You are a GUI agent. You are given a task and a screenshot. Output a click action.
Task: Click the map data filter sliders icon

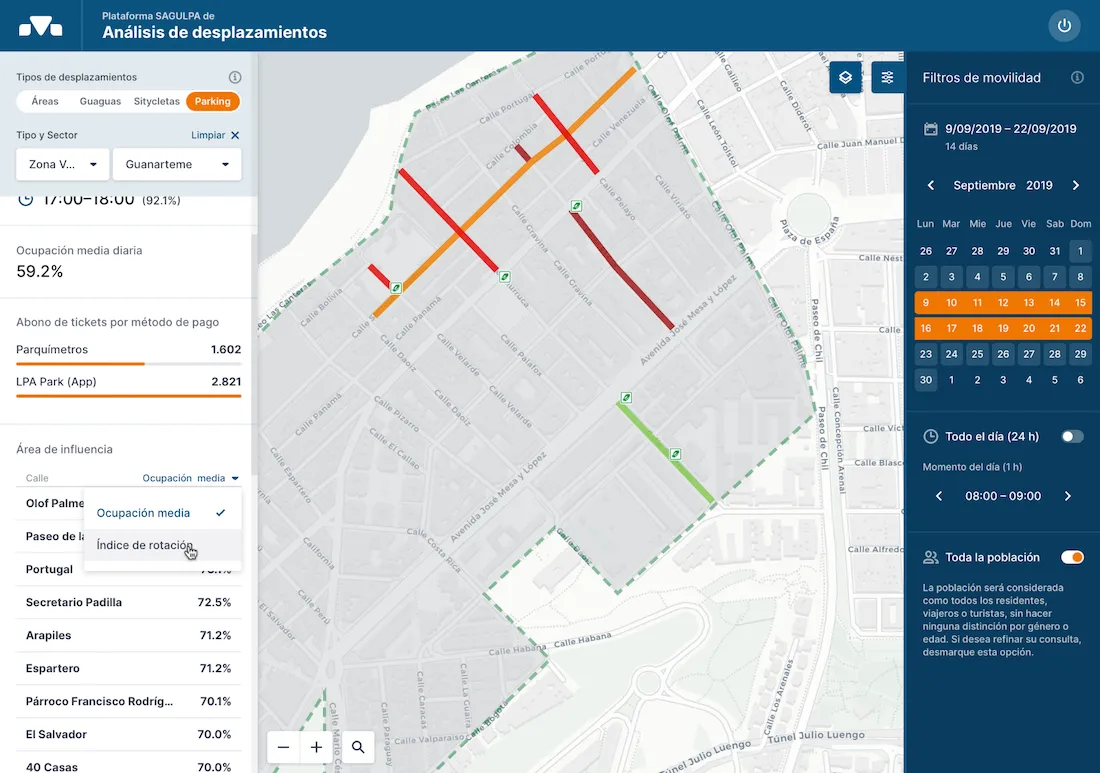[888, 76]
